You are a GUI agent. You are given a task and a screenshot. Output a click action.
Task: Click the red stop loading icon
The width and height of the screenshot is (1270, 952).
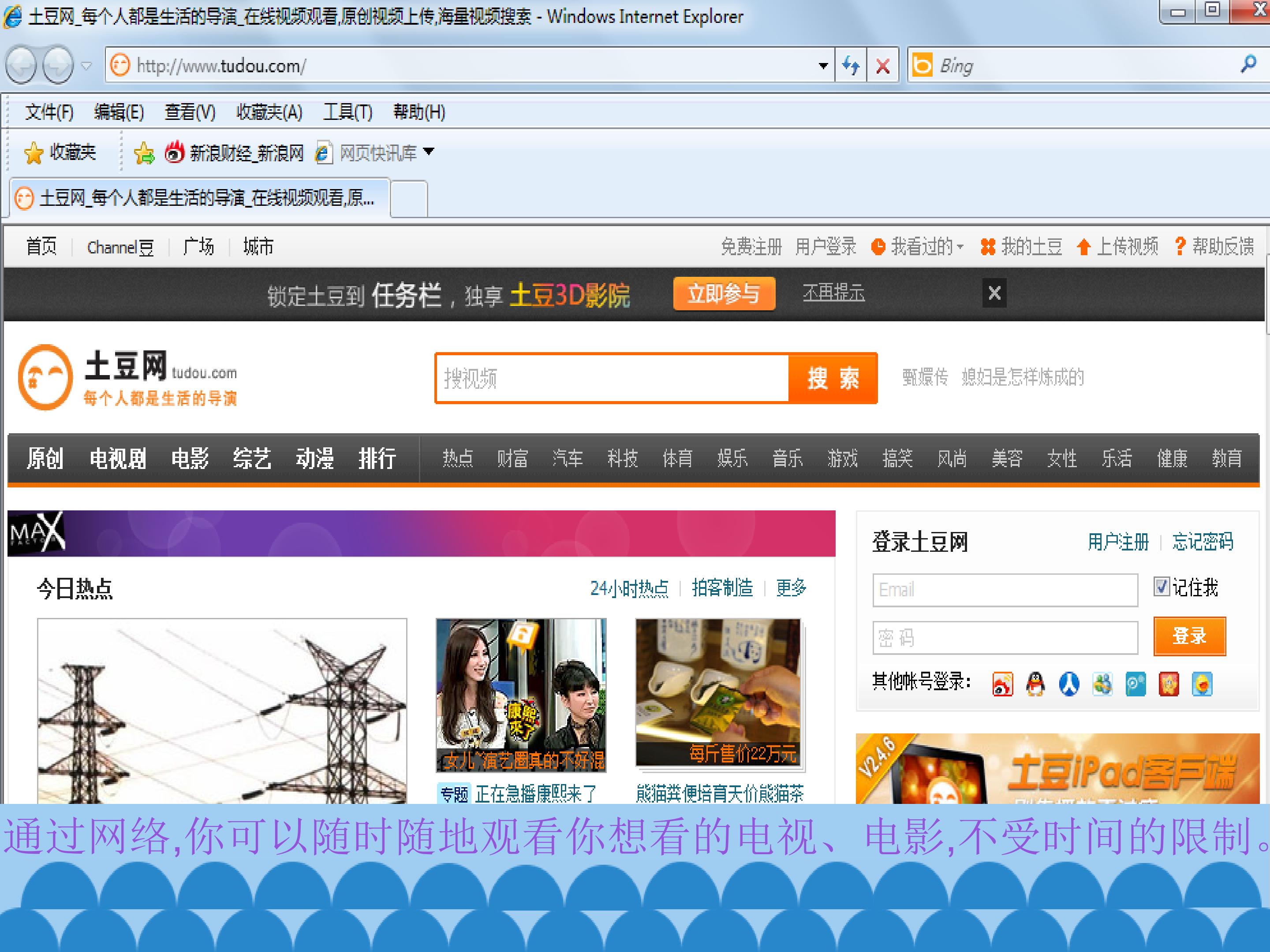point(882,66)
